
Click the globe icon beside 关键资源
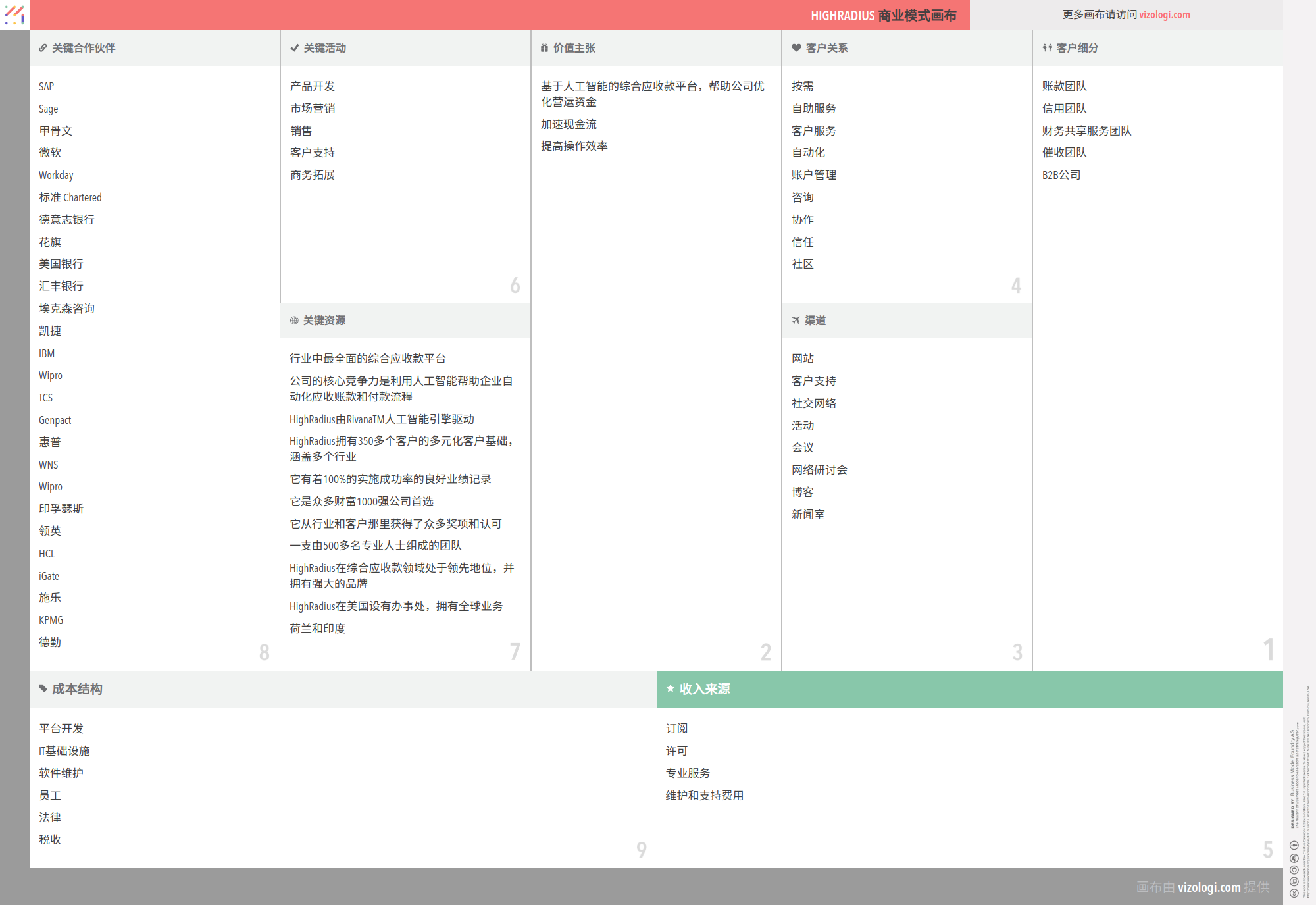click(x=294, y=321)
